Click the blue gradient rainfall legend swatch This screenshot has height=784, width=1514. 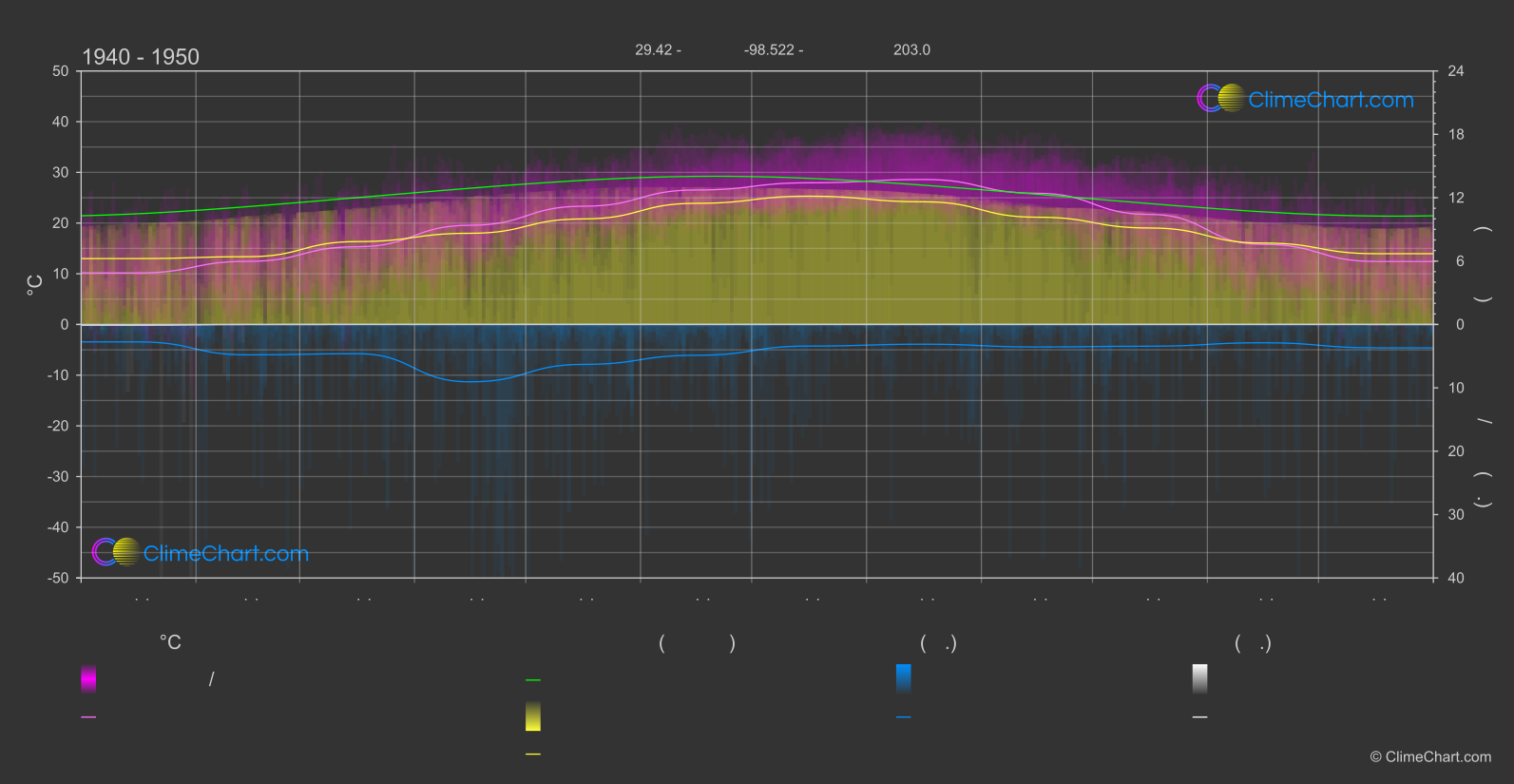coord(904,679)
